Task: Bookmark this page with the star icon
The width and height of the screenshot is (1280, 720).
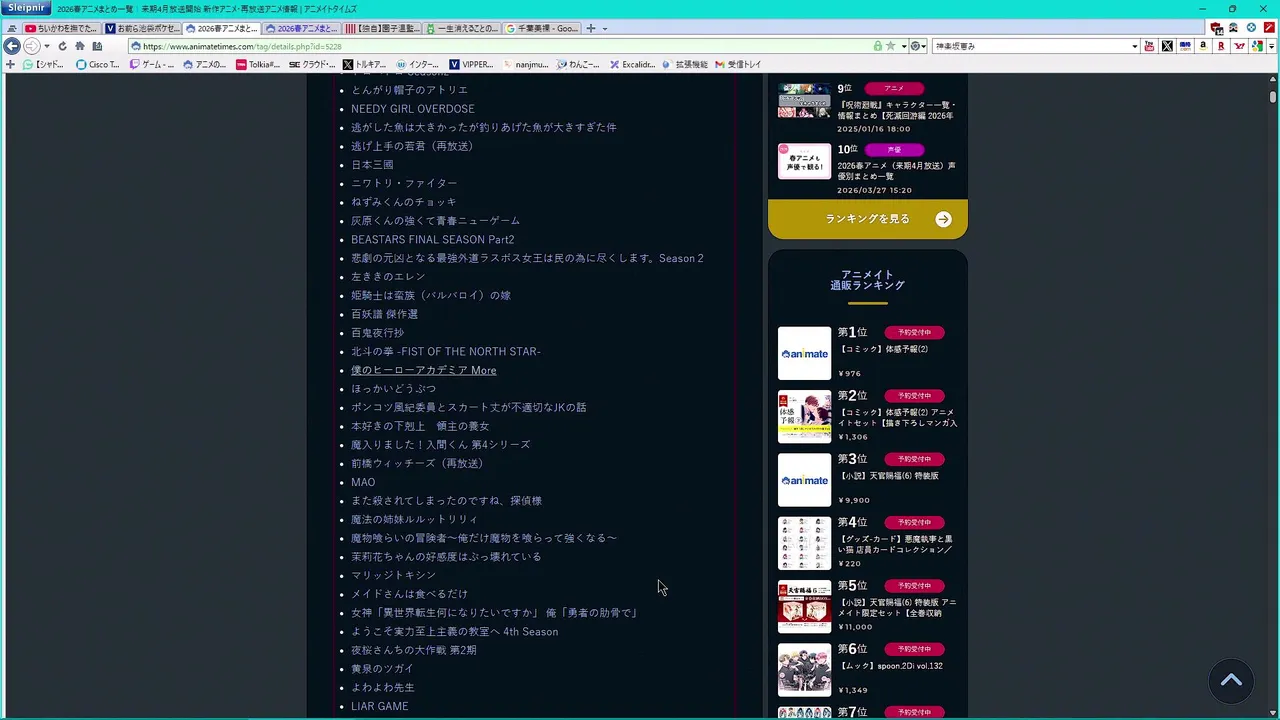Action: point(889,46)
